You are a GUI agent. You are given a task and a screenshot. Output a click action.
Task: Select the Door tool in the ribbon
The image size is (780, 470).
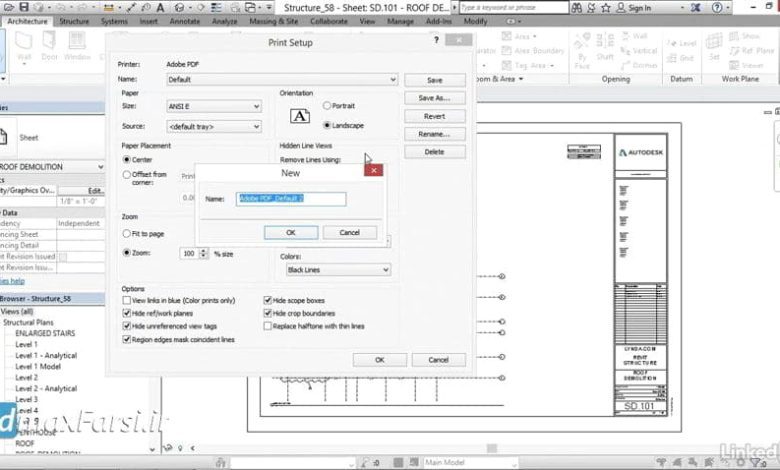pyautogui.click(x=49, y=44)
